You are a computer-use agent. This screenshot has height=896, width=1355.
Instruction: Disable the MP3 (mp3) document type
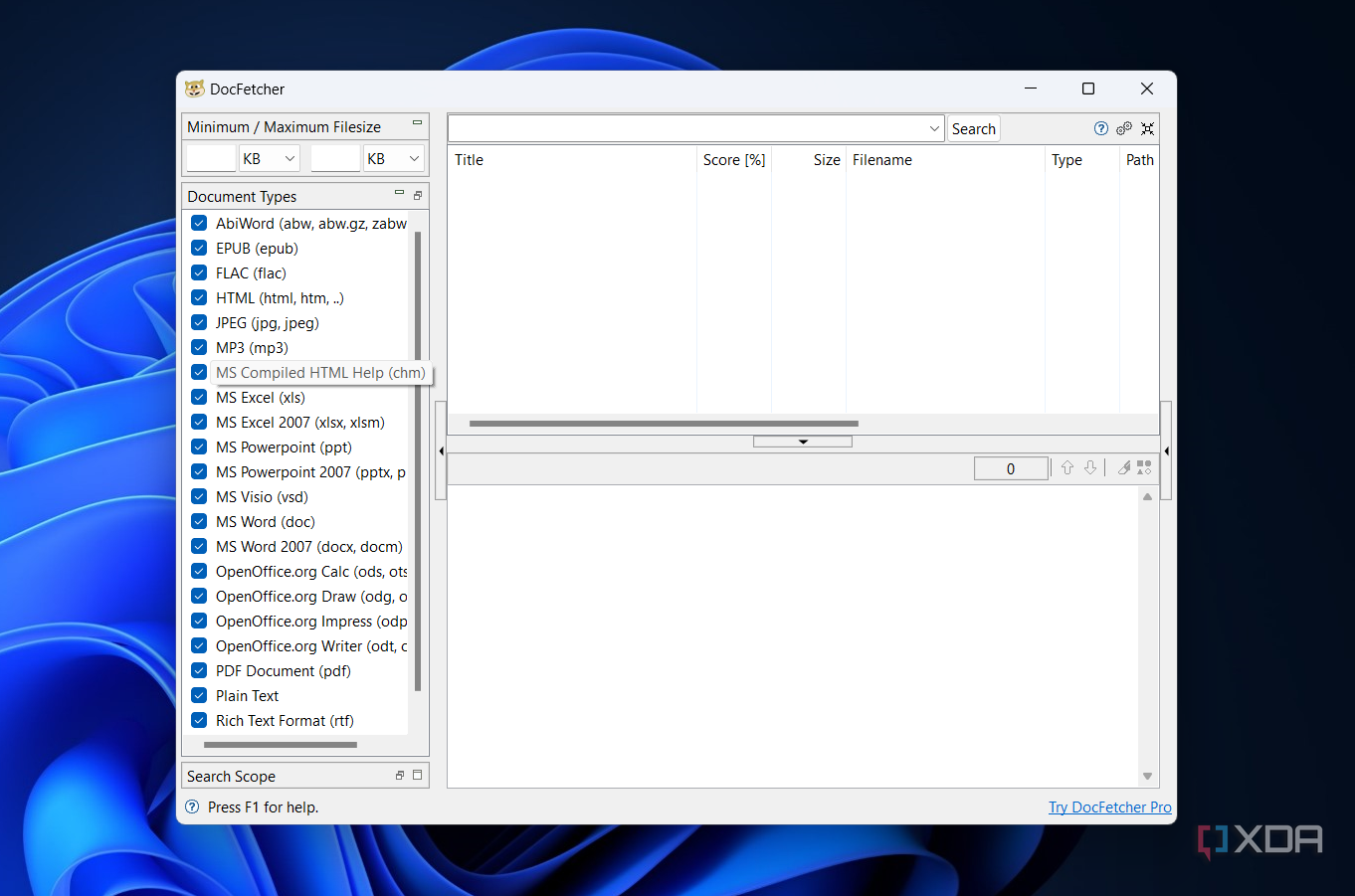pos(199,347)
